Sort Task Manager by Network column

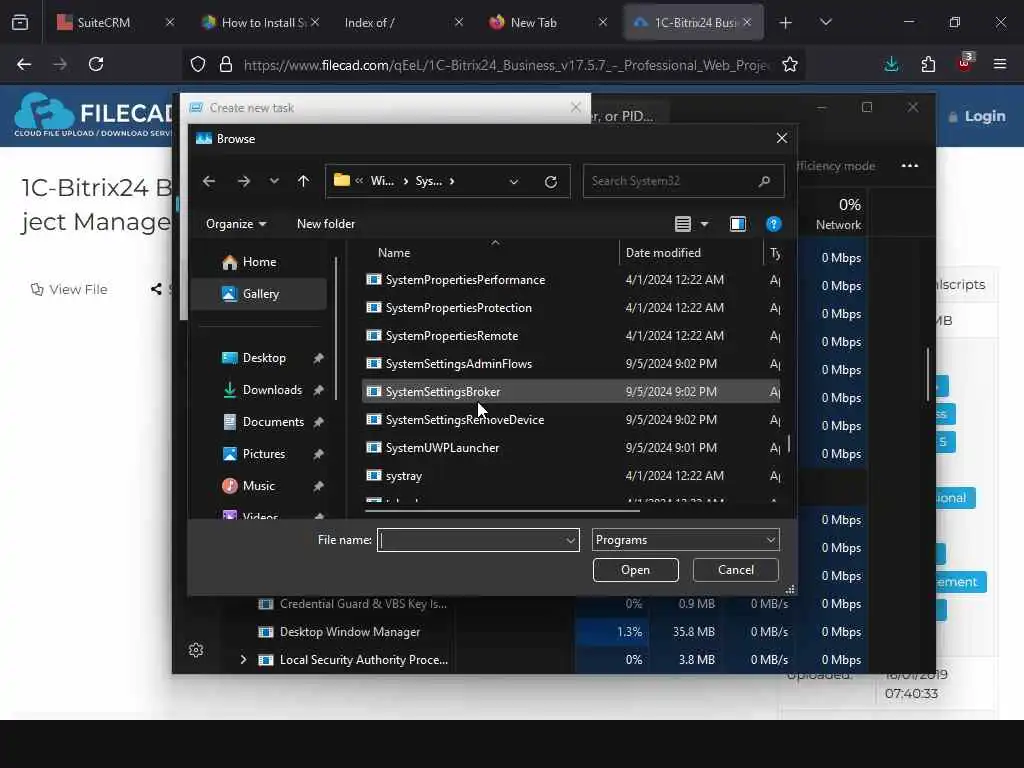click(838, 215)
